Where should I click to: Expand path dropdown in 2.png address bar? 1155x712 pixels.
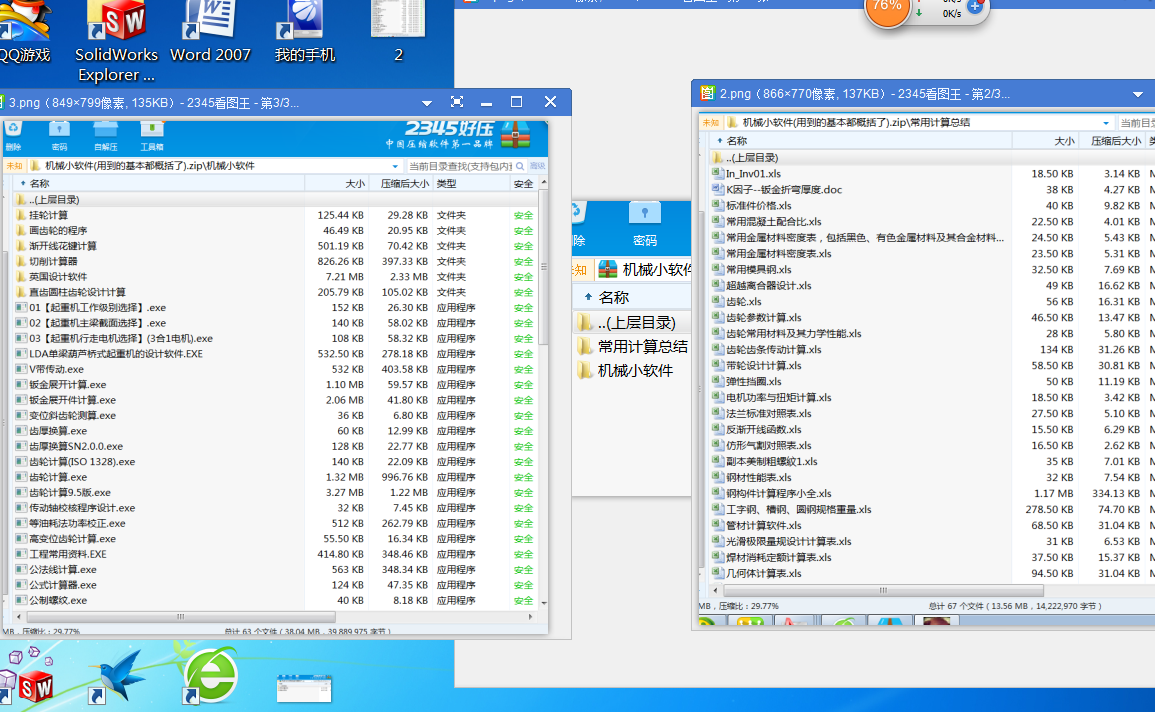pos(1106,123)
